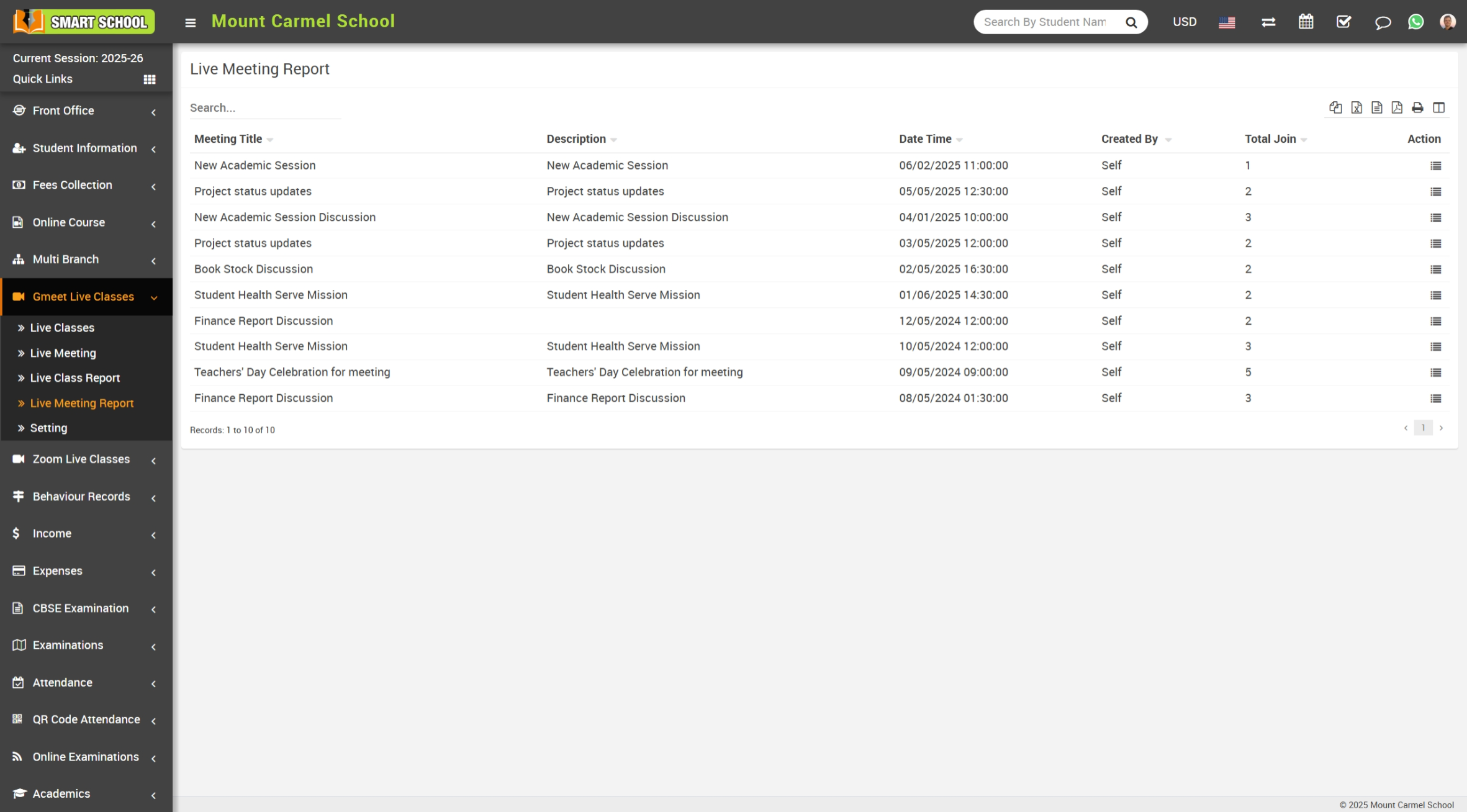Open the Gmeet Setting submenu item
Viewport: 1467px width, 812px height.
click(48, 428)
